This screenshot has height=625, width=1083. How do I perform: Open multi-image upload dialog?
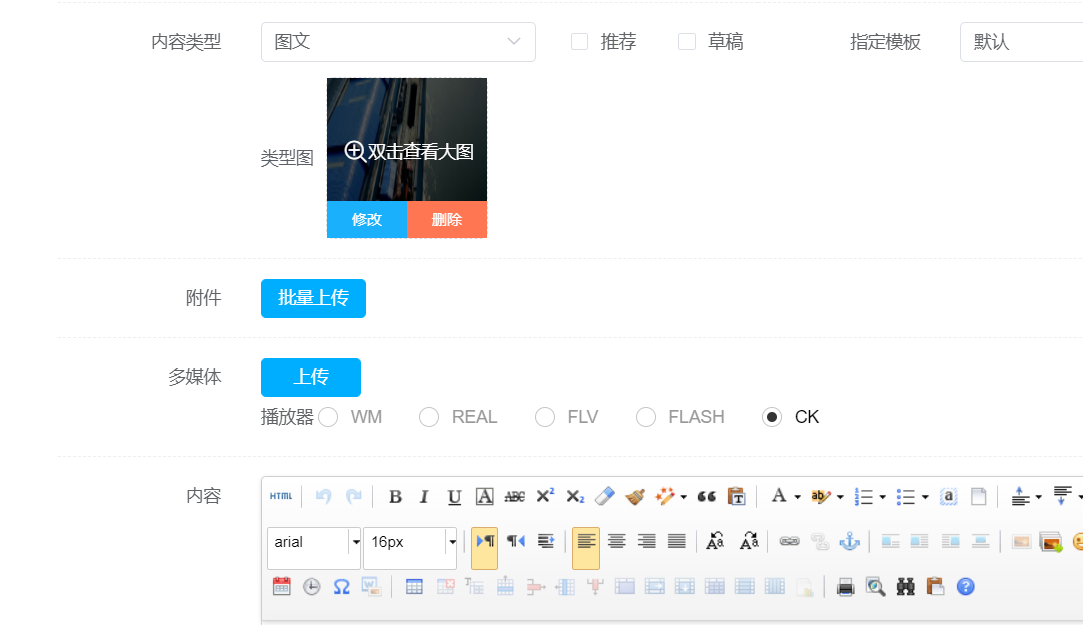coord(1051,542)
